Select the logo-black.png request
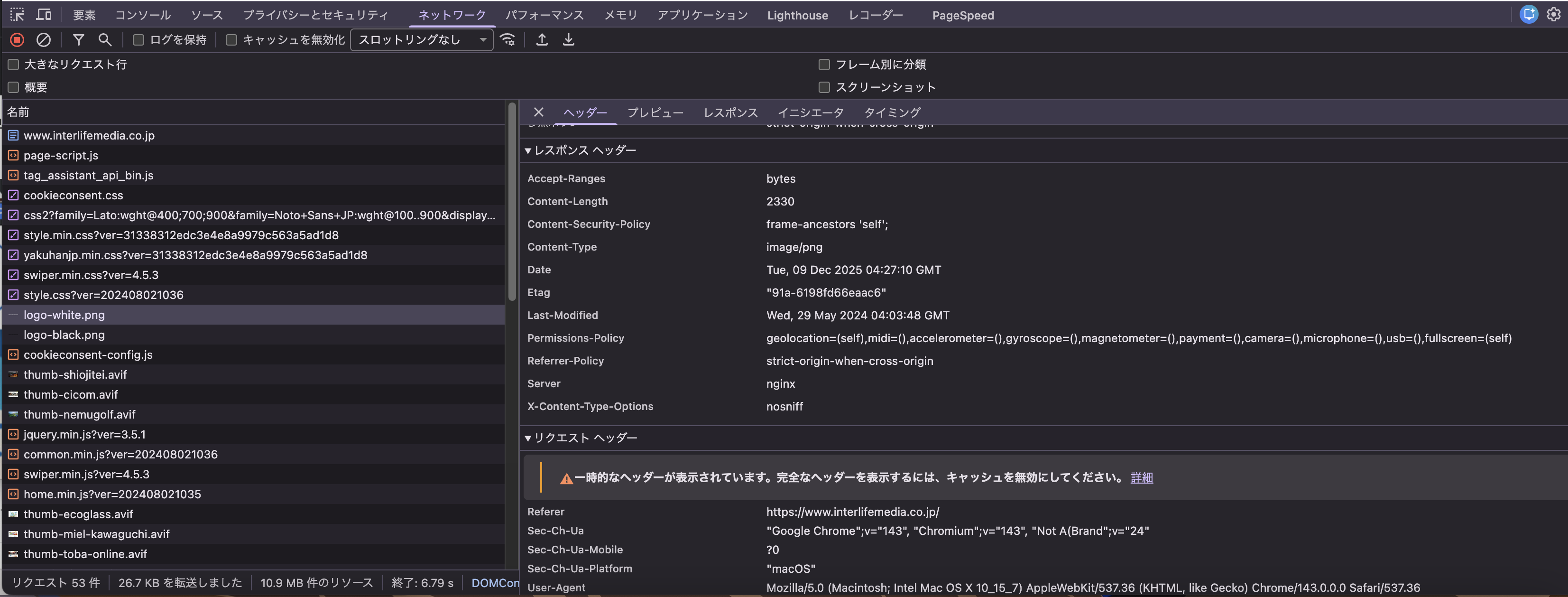 64,335
